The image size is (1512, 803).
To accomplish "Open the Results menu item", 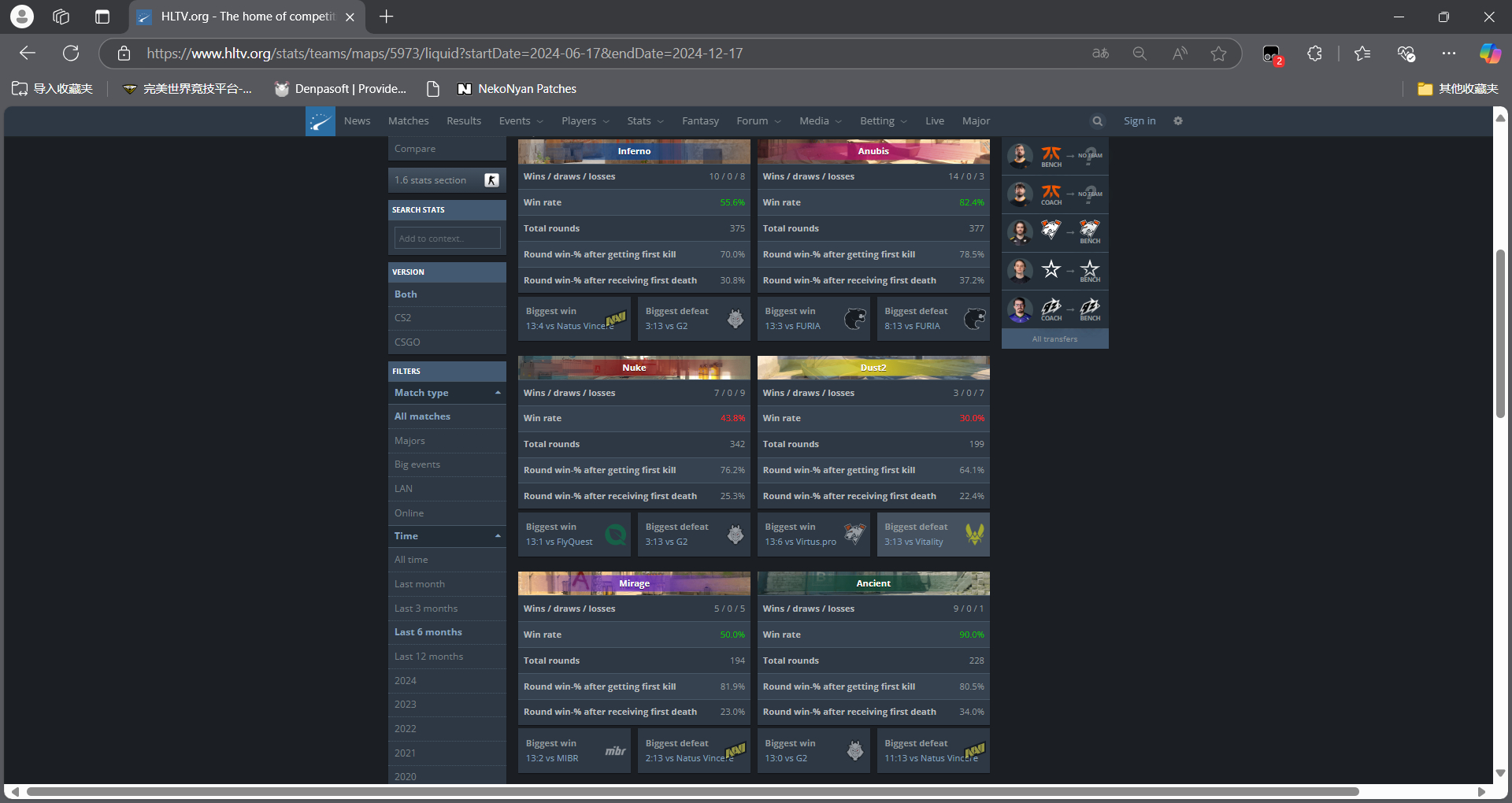I will pyautogui.click(x=463, y=121).
